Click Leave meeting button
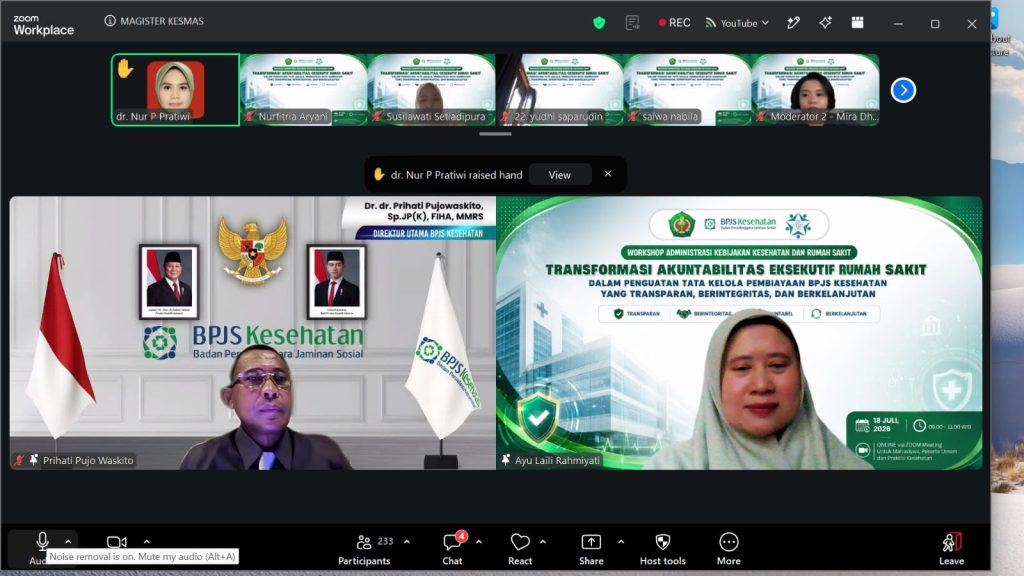 point(952,549)
